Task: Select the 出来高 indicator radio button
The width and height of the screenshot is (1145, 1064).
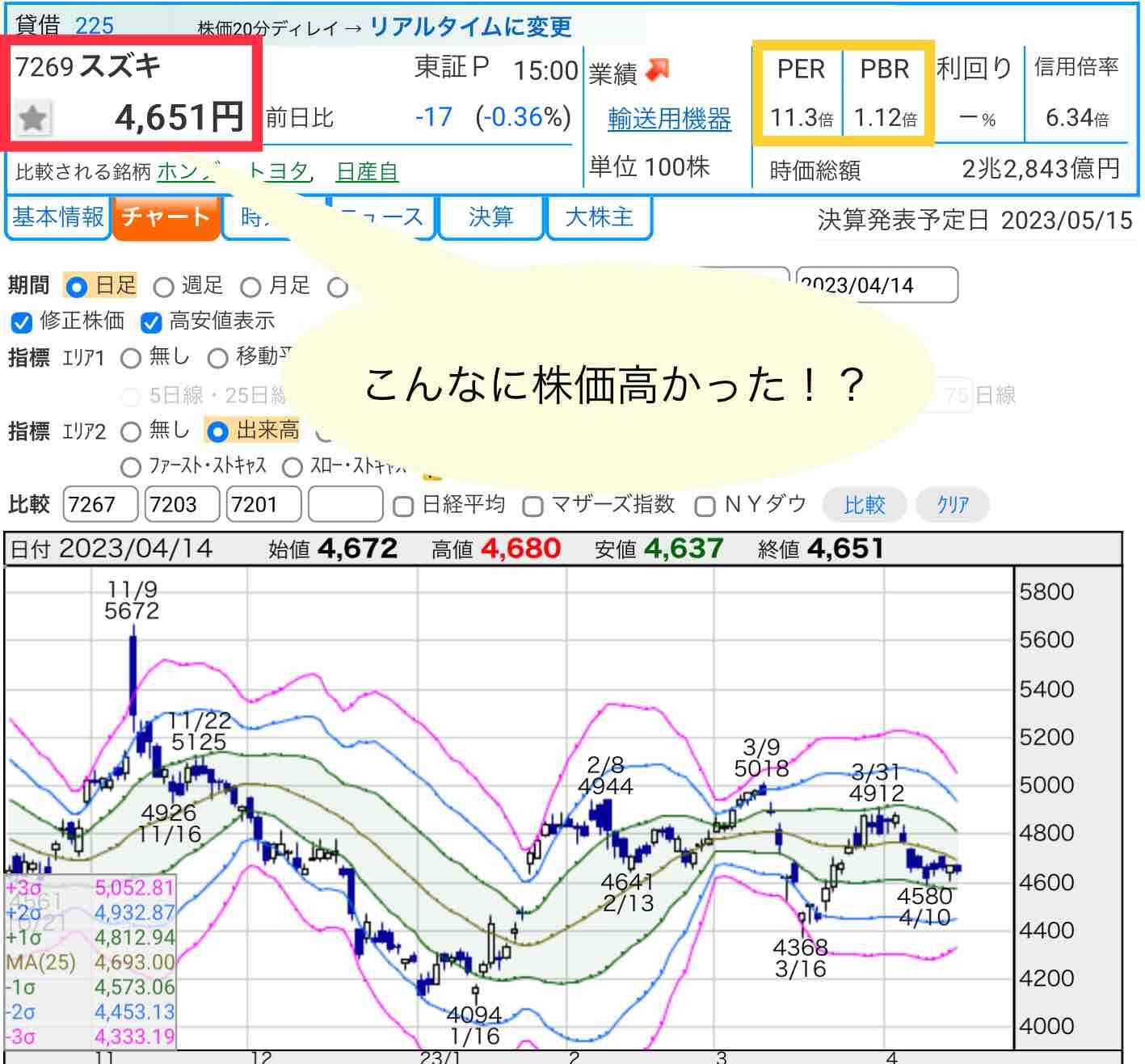Action: [x=217, y=432]
